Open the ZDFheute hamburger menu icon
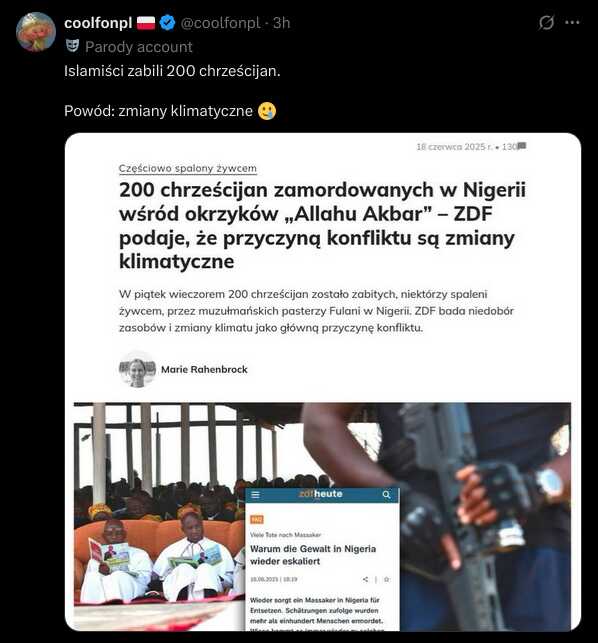Screen dimensions: 598x643 click(256, 495)
